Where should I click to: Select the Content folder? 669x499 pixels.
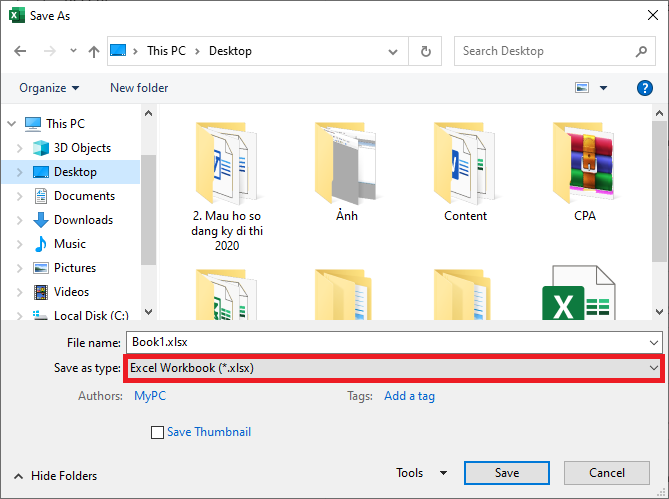click(465, 171)
